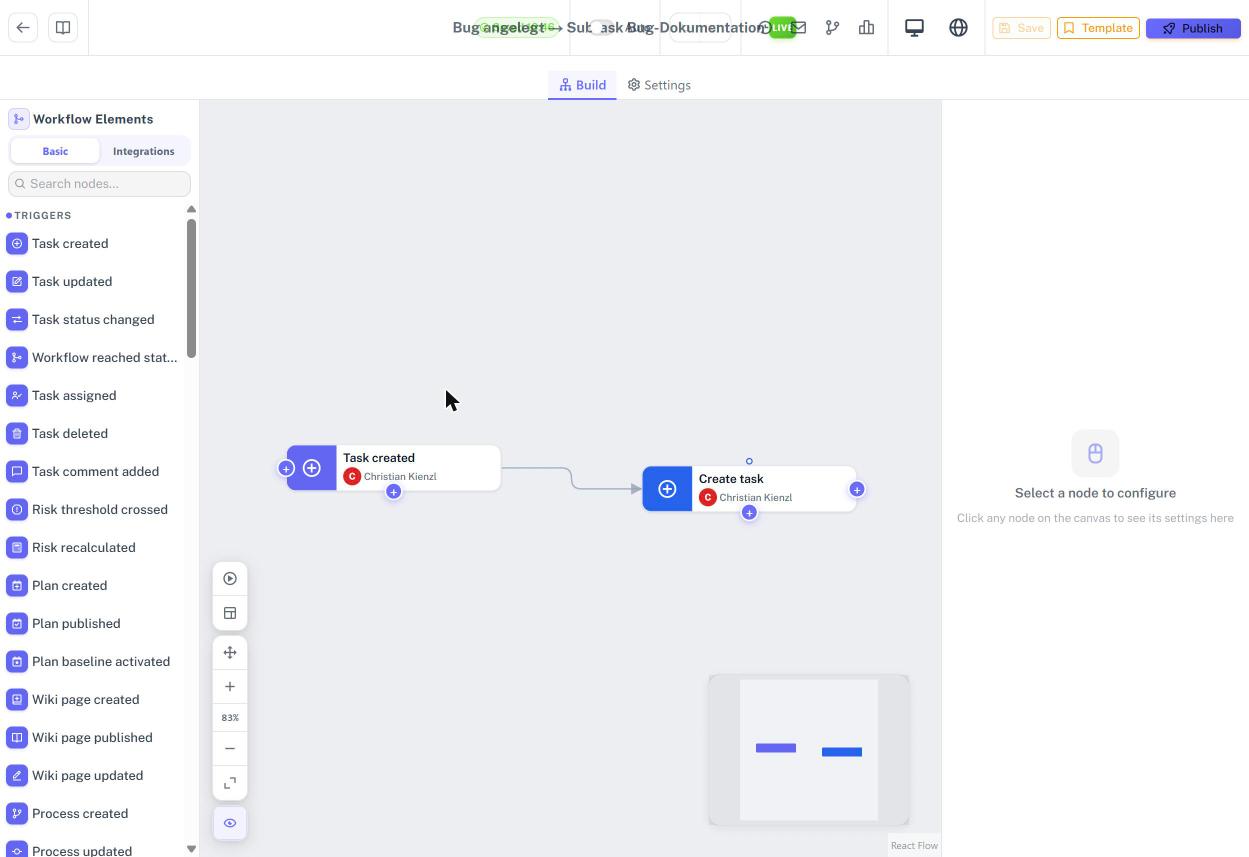
Task: Go back using the arrow button
Action: [23, 28]
